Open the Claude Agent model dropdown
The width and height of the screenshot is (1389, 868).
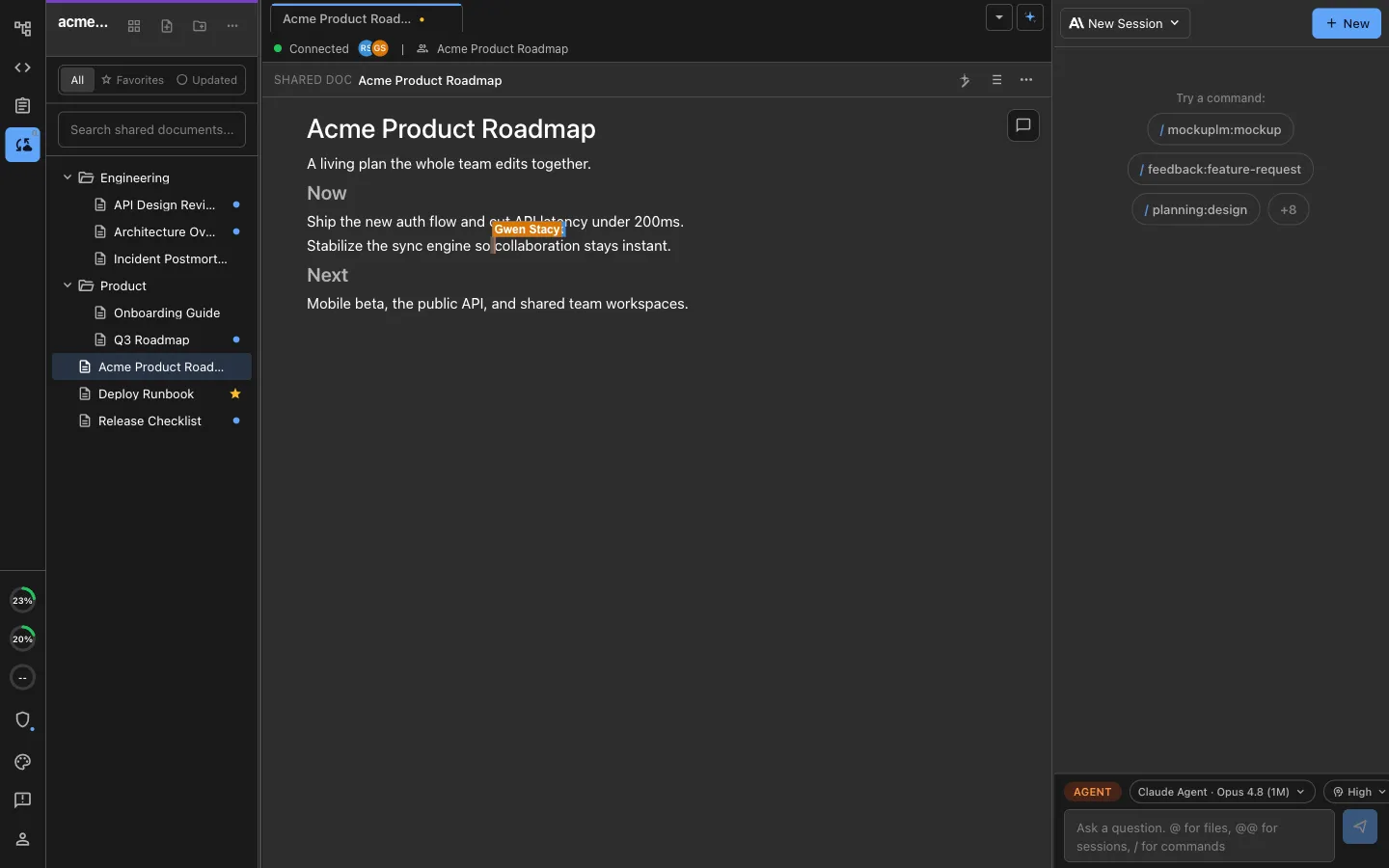click(x=1222, y=792)
